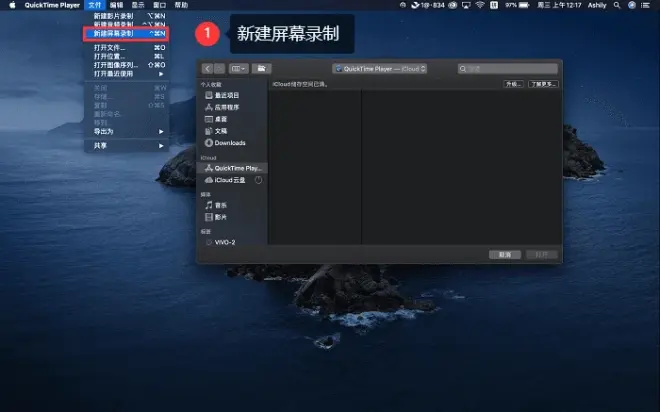The image size is (660, 412).
Task: Go back in the file dialog
Action: point(207,69)
